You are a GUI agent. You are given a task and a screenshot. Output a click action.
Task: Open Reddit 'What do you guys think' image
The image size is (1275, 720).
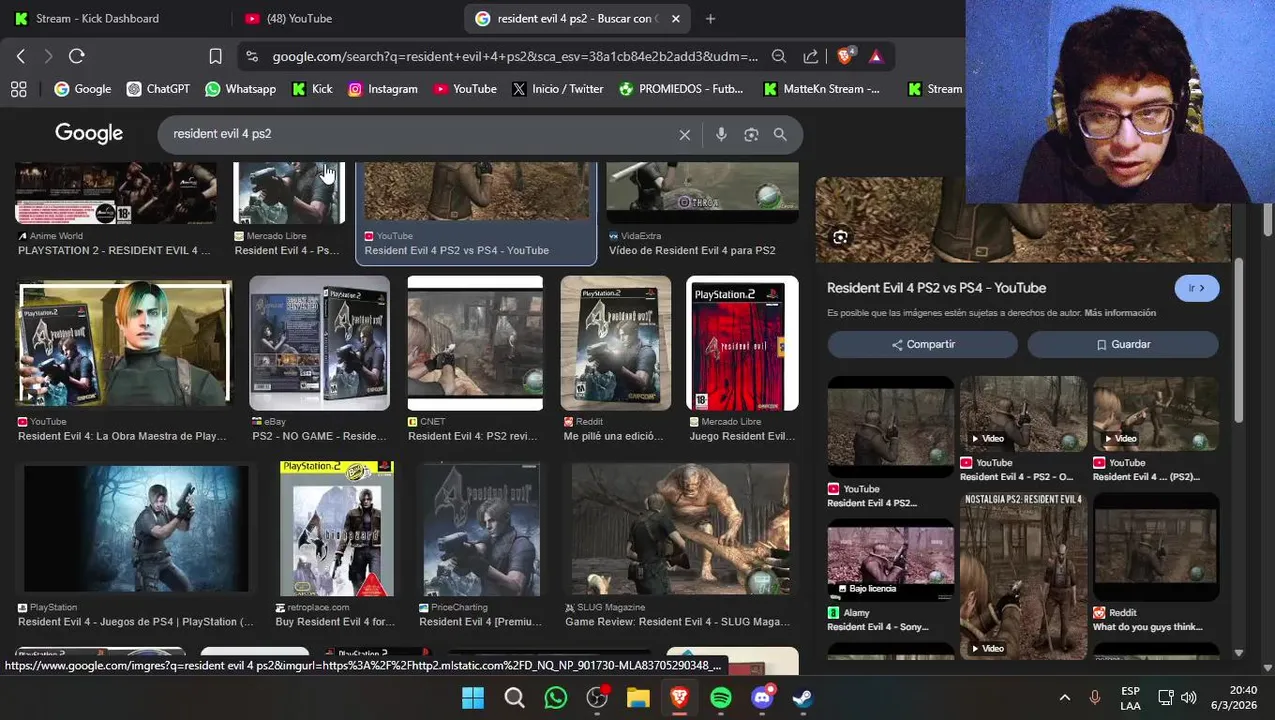pyautogui.click(x=1156, y=547)
